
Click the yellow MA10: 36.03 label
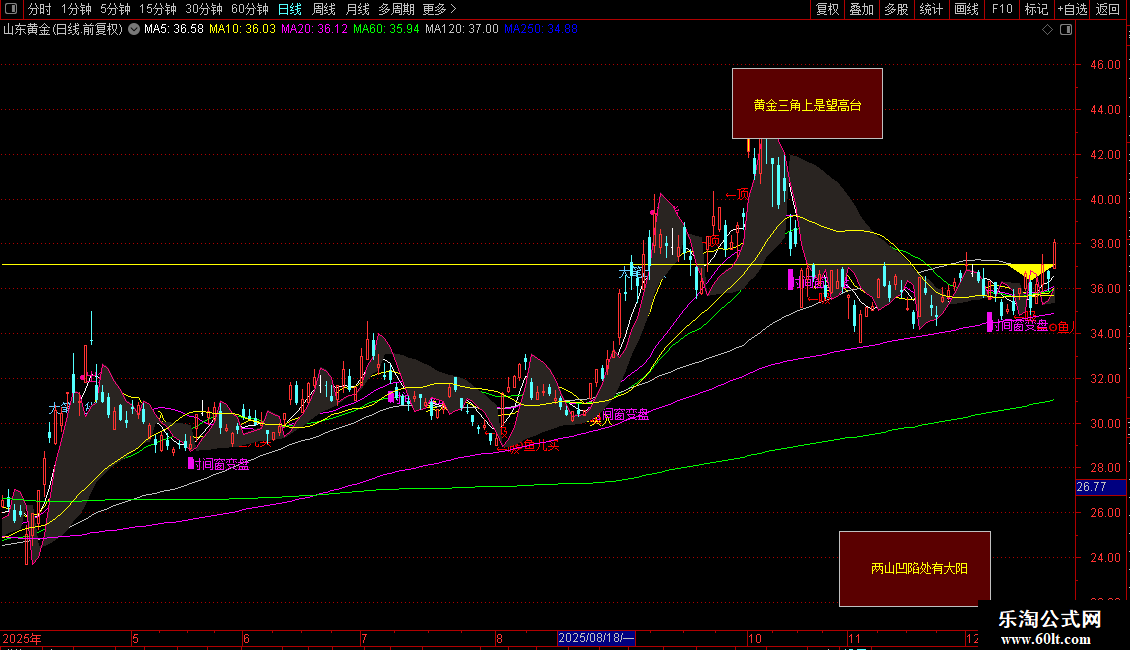(x=242, y=30)
